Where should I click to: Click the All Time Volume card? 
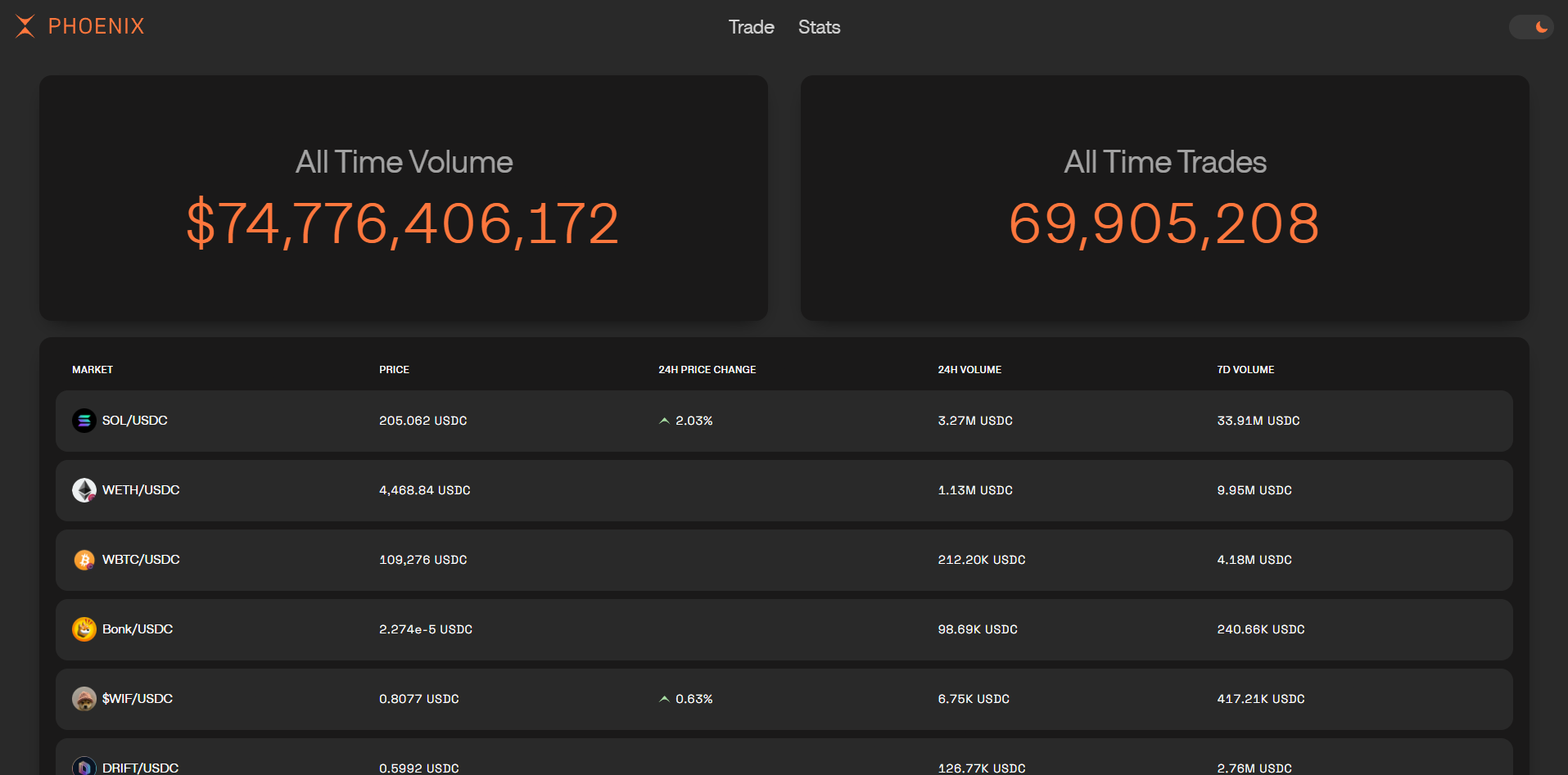pos(404,198)
